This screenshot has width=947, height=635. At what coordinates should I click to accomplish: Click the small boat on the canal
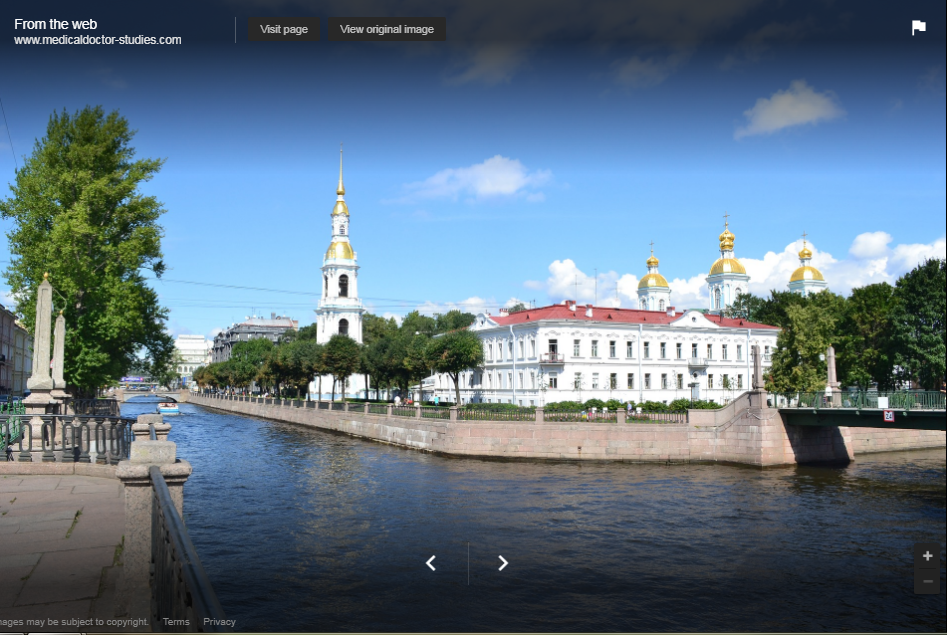coord(168,407)
